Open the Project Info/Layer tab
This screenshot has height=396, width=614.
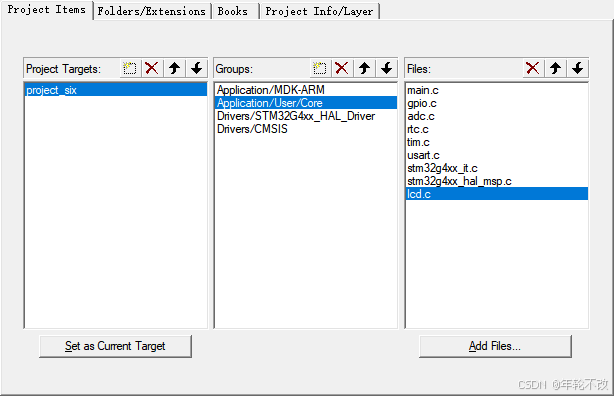click(x=319, y=11)
